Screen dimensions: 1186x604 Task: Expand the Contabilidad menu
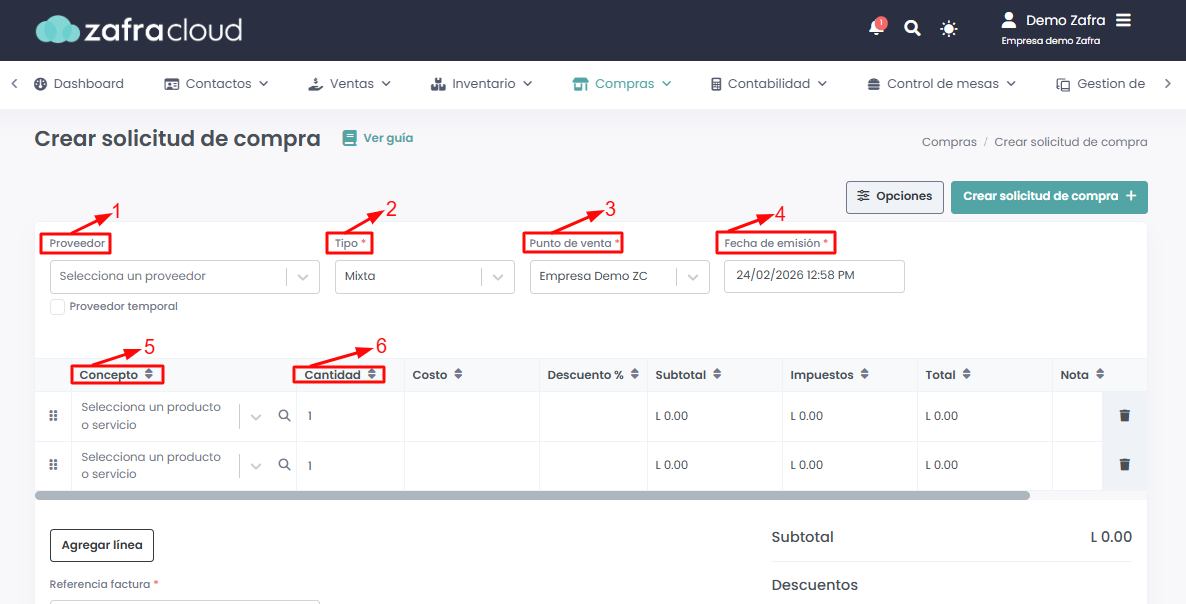pyautogui.click(x=768, y=84)
